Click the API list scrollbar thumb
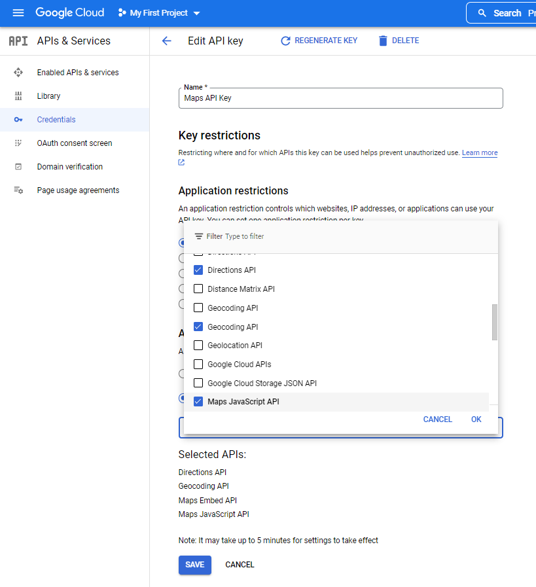The image size is (536, 587). [494, 322]
